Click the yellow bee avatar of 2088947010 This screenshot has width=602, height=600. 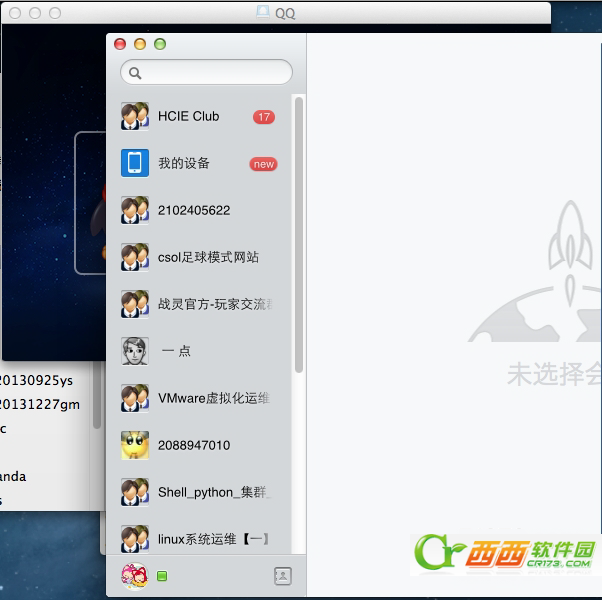click(x=135, y=445)
